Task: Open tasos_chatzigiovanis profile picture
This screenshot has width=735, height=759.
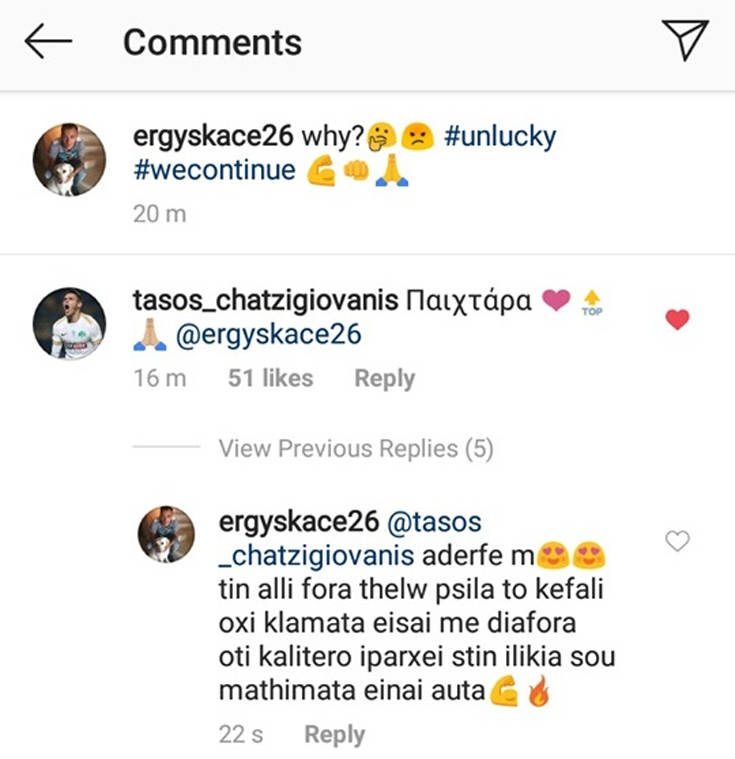Action: (69, 323)
